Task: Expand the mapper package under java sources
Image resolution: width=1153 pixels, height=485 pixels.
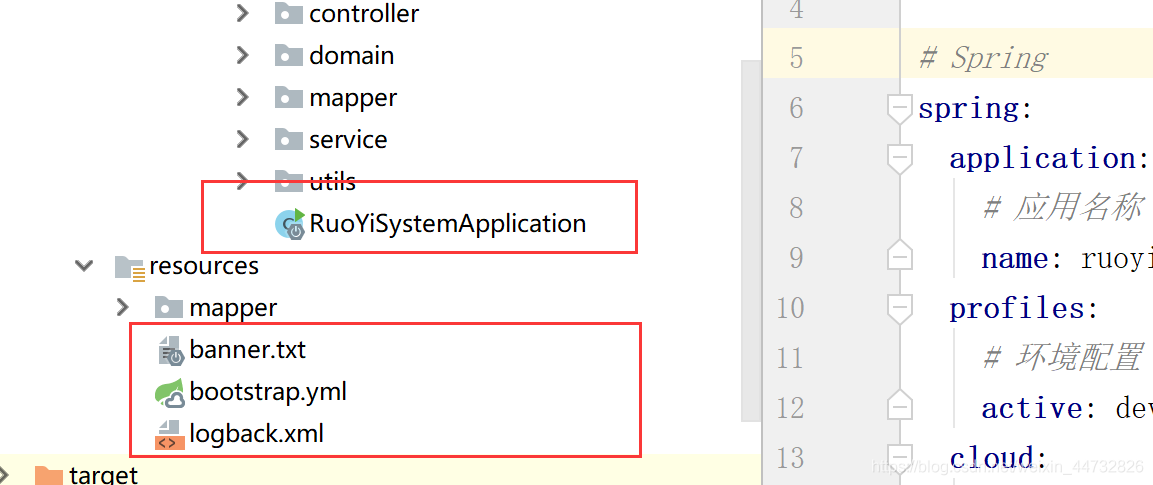Action: pyautogui.click(x=242, y=97)
